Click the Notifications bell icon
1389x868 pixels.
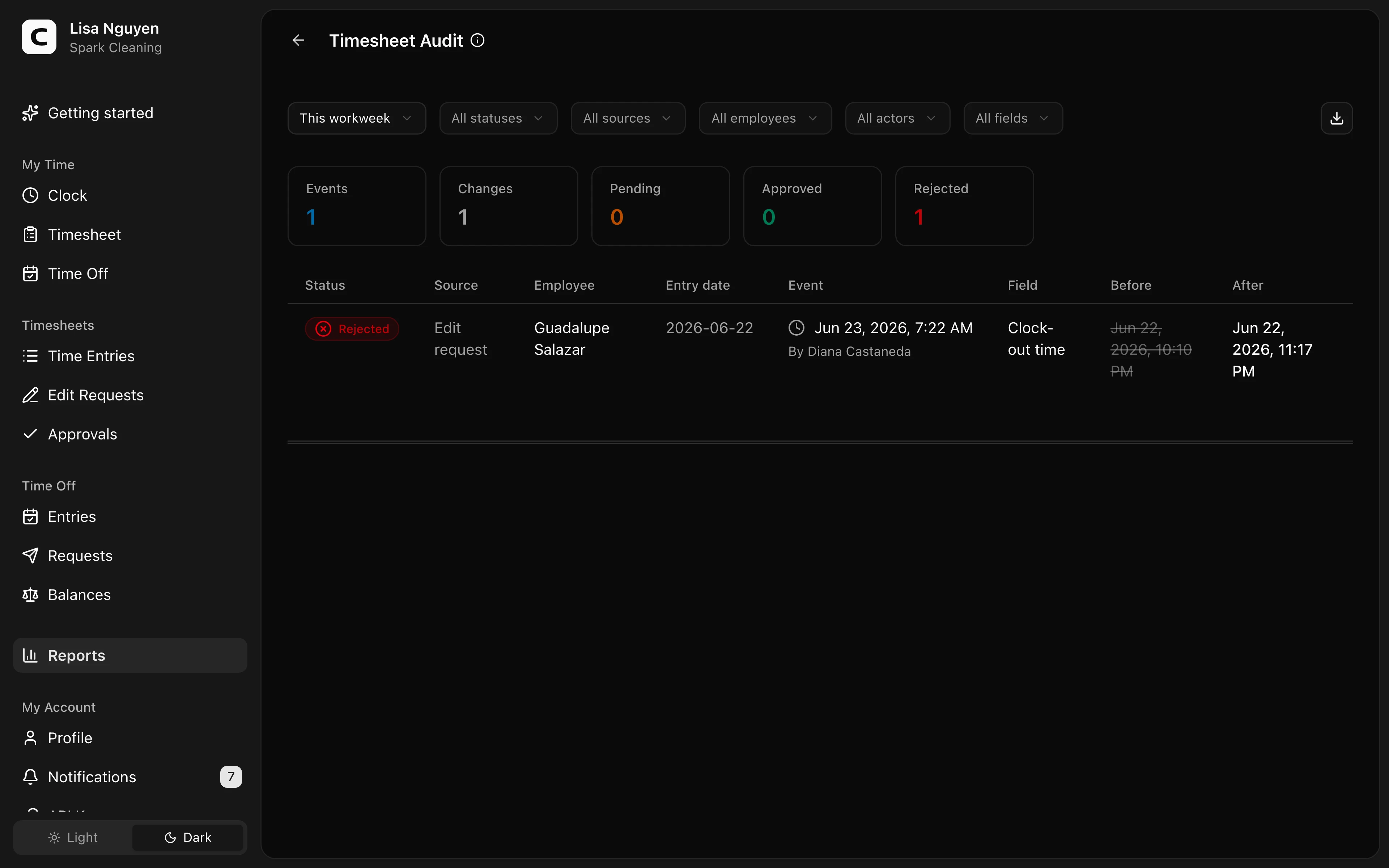[30, 777]
